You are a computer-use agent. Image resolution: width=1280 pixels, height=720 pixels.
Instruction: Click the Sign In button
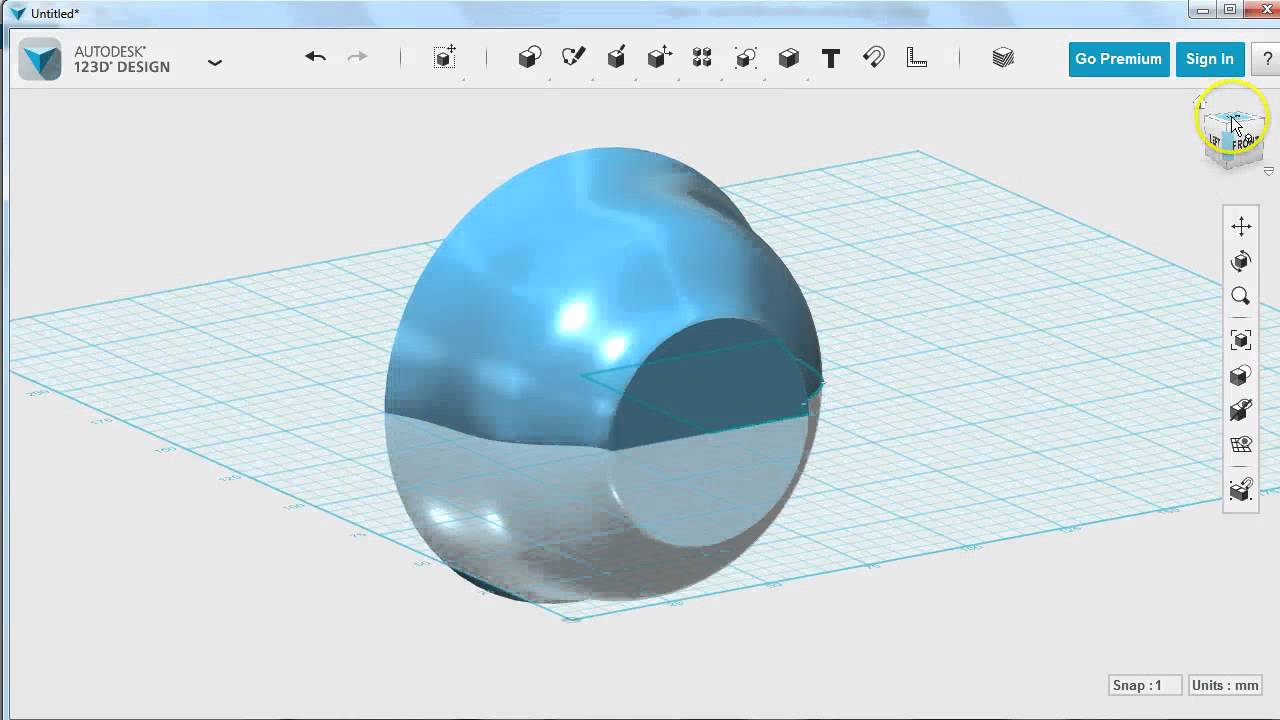(1210, 59)
